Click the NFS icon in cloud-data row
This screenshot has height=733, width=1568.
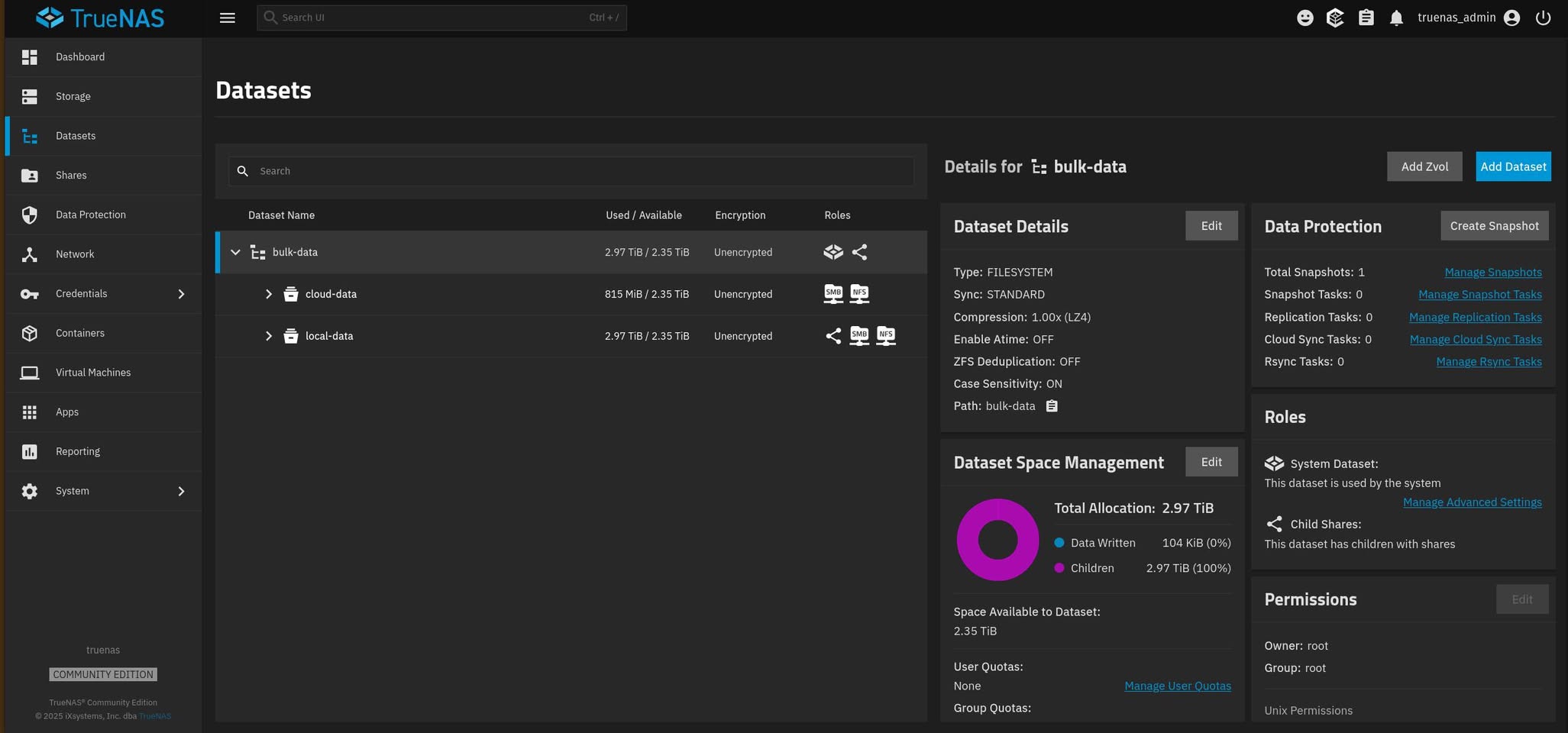point(859,294)
